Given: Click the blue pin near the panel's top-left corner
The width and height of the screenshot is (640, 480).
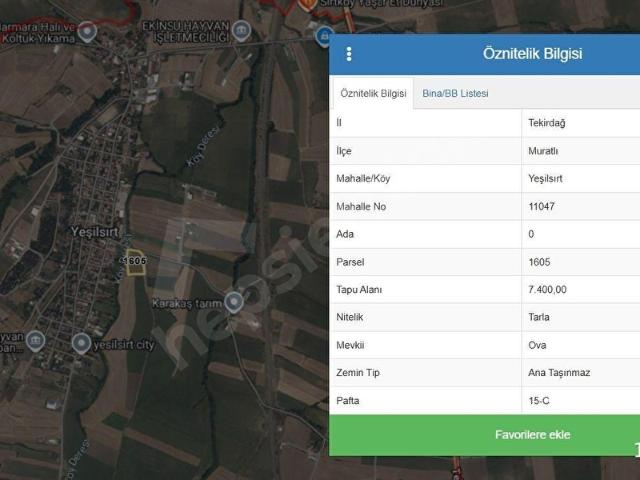Looking at the screenshot, I should pyautogui.click(x=324, y=36).
